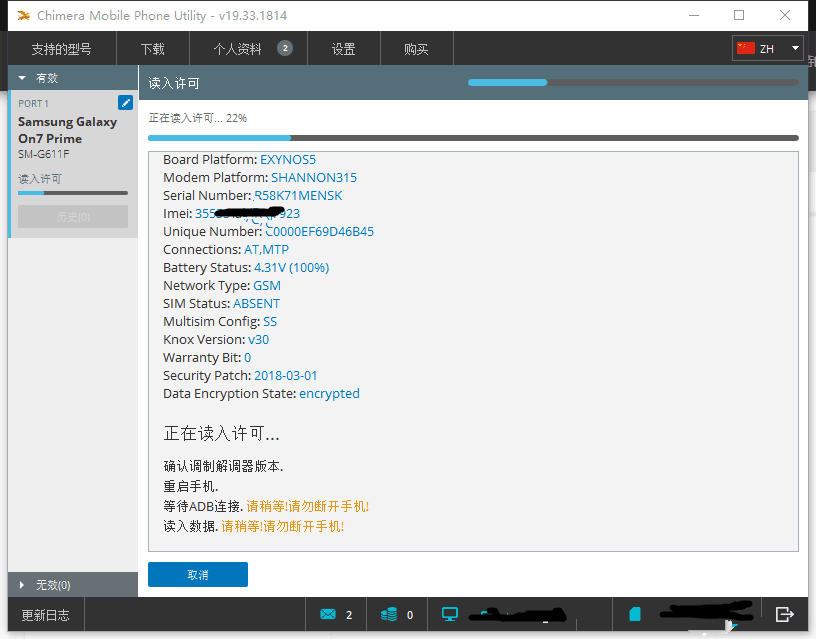Image resolution: width=816 pixels, height=639 pixels.
Task: Click the Connections value AT,MTP
Action: click(266, 250)
